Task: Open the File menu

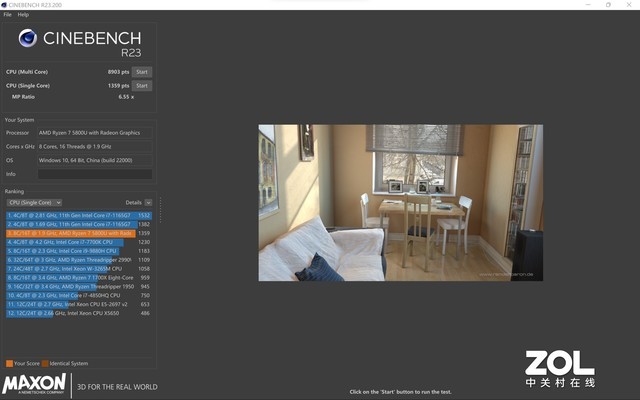Action: coord(7,14)
